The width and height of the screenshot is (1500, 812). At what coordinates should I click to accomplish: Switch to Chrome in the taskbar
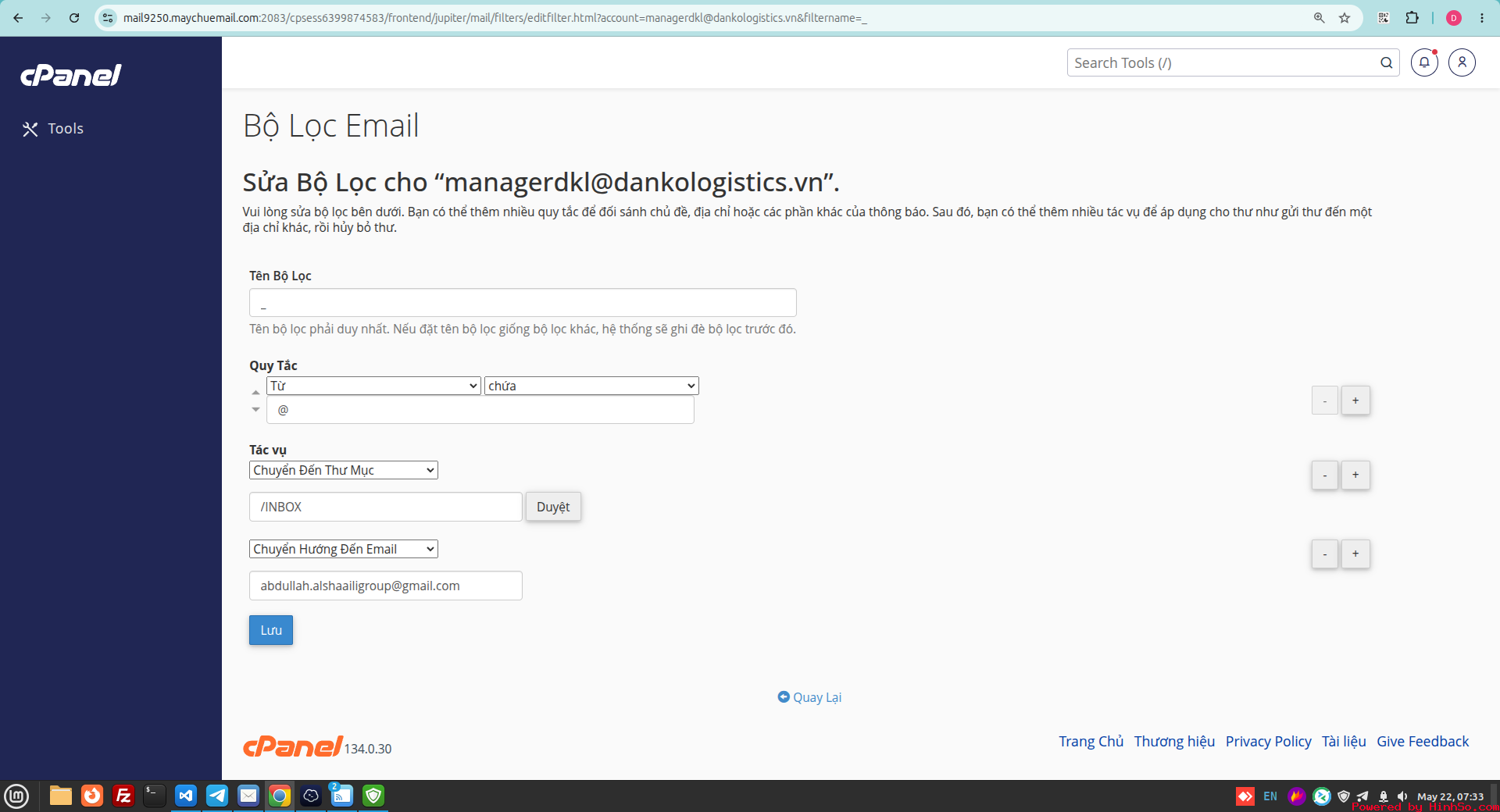(x=280, y=796)
